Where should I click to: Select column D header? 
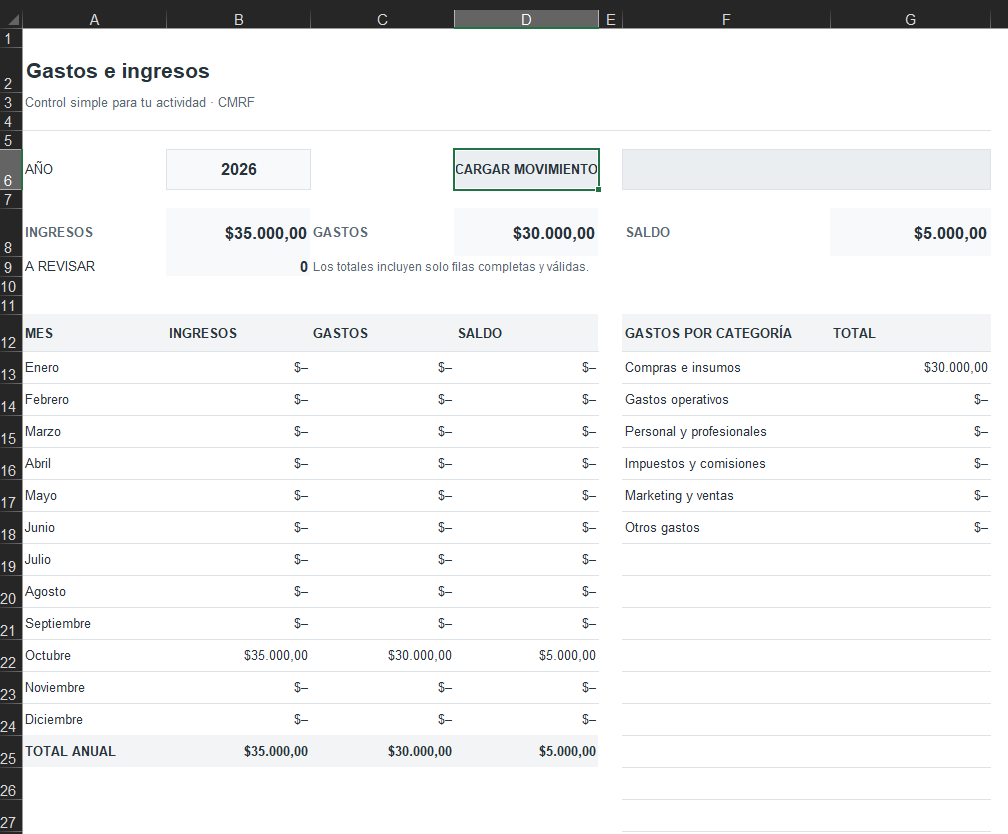coord(526,20)
